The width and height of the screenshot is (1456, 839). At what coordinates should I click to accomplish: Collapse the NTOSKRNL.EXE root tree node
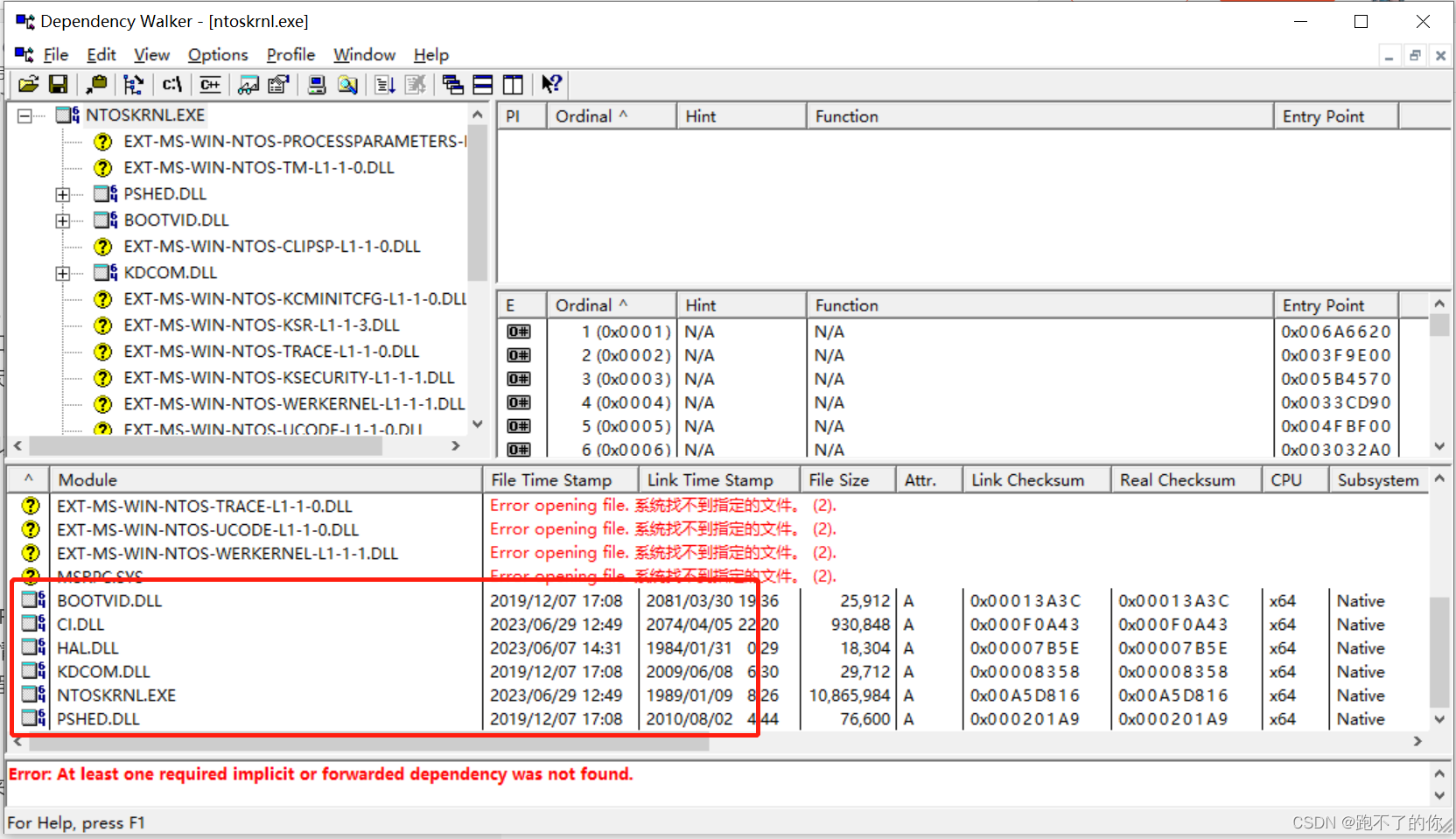point(24,115)
